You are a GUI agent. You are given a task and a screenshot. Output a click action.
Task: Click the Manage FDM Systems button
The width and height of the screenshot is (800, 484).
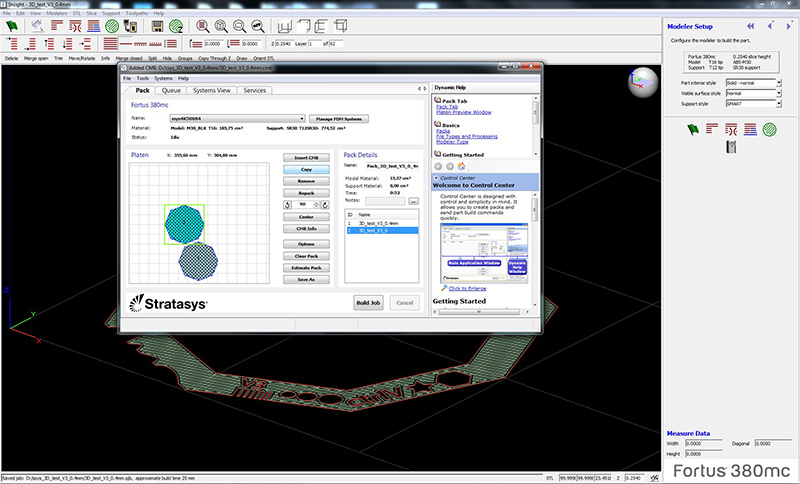tap(339, 119)
